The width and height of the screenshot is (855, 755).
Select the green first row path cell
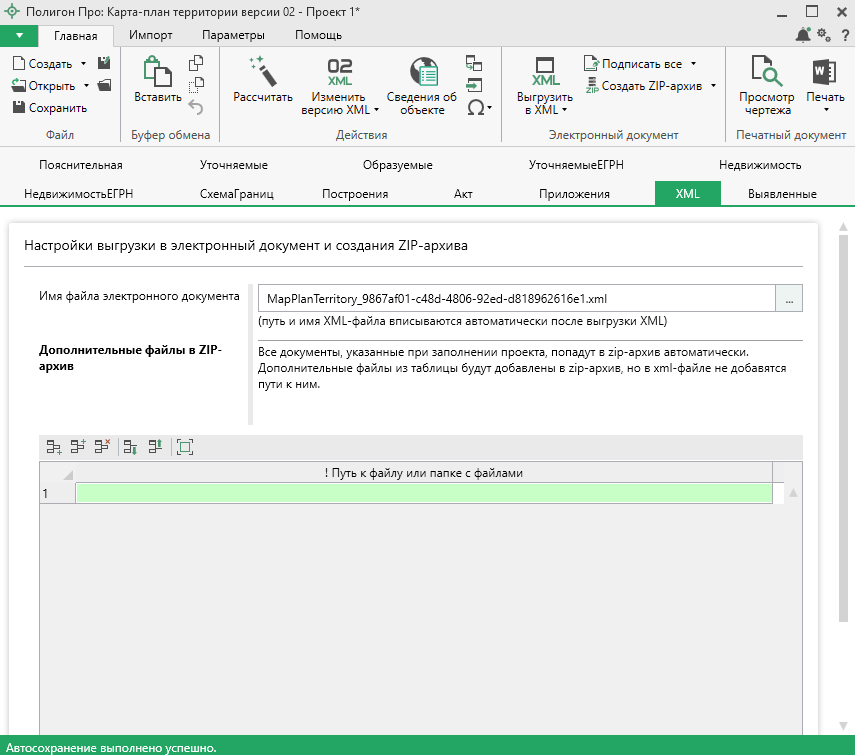coord(423,493)
